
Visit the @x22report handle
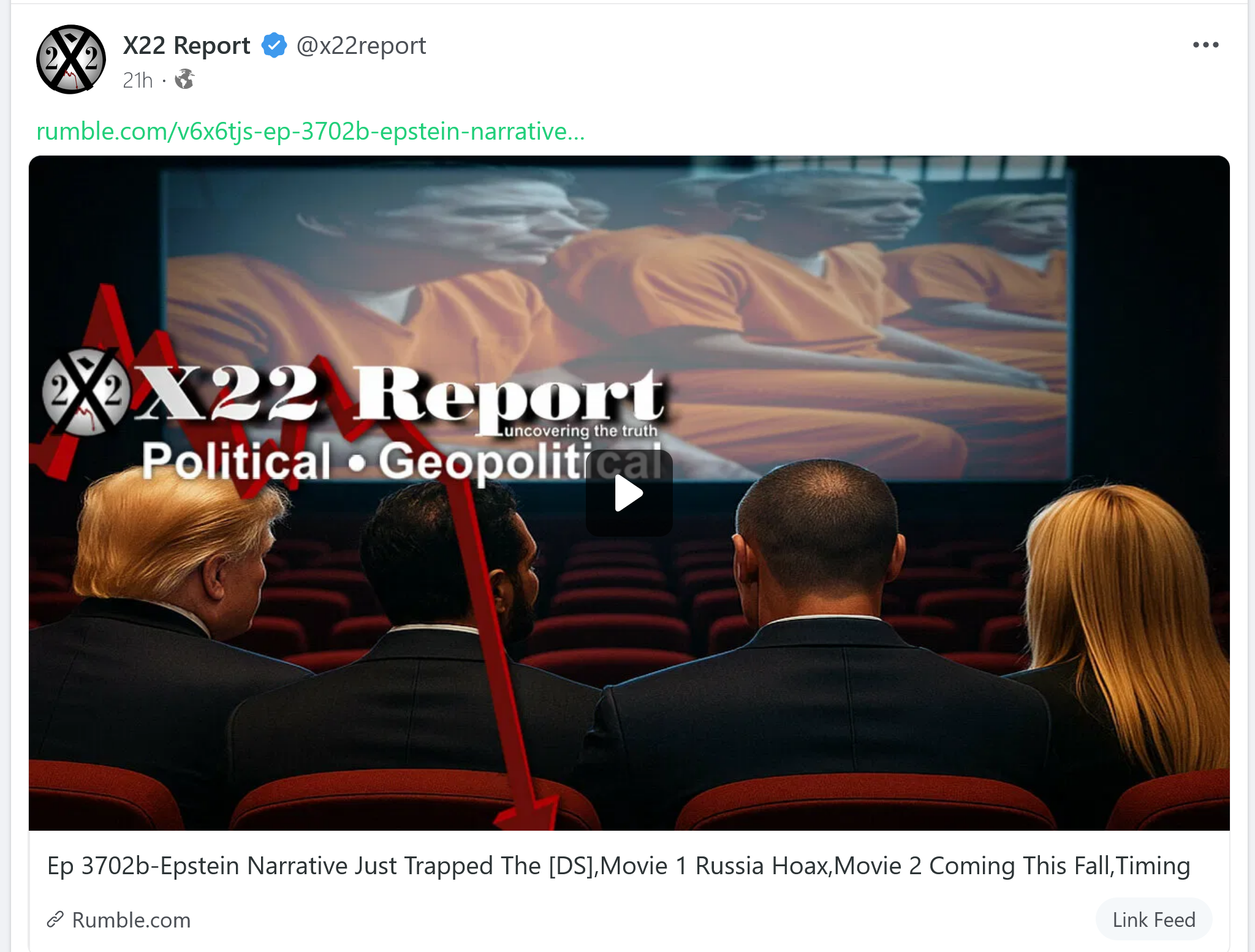pos(361,45)
